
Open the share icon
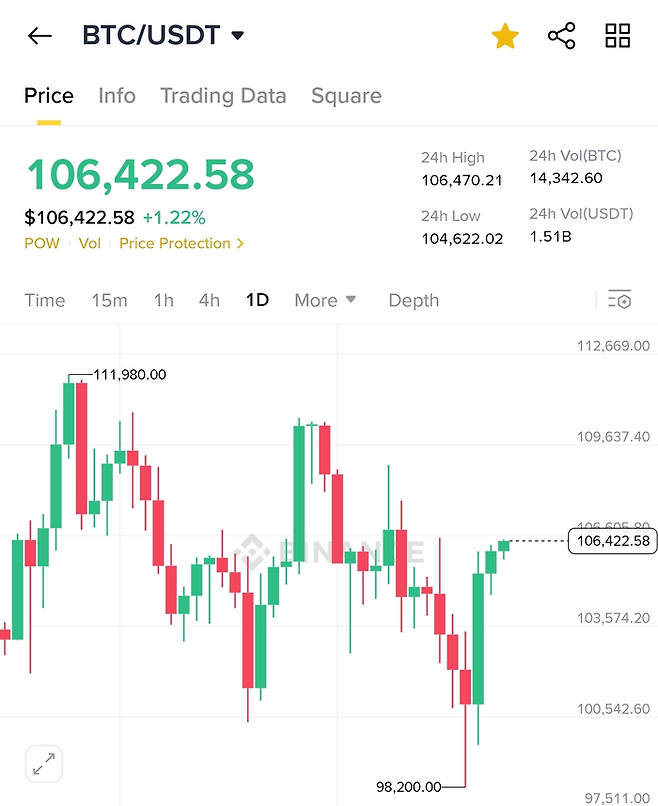tap(562, 37)
